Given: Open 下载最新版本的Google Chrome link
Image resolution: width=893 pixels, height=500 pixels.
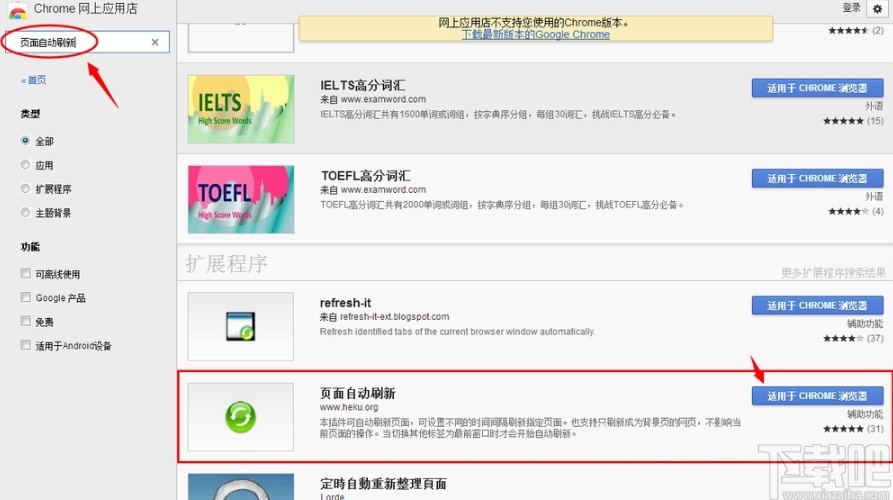Looking at the screenshot, I should [x=535, y=34].
